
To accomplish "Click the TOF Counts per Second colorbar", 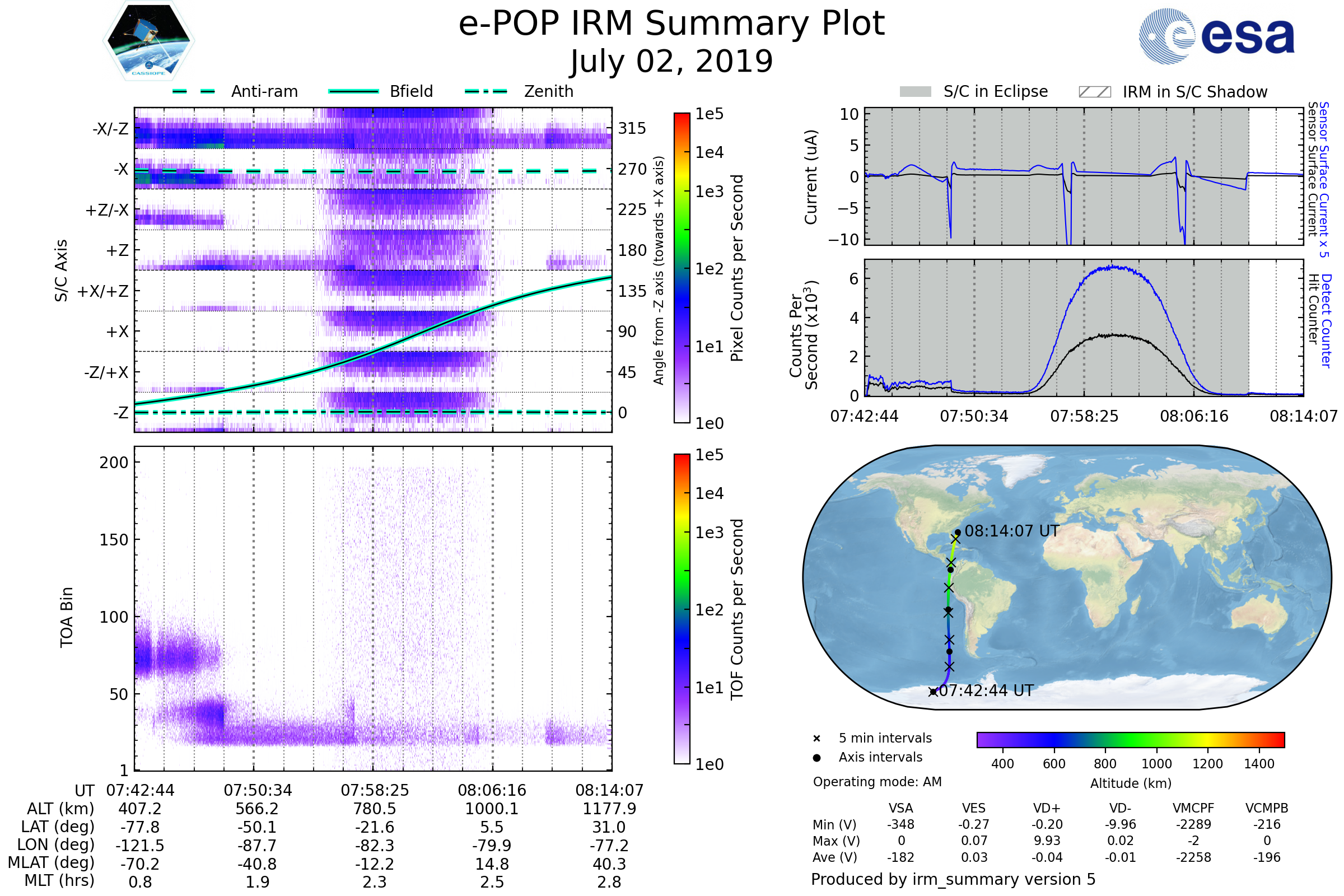I will 682,609.
